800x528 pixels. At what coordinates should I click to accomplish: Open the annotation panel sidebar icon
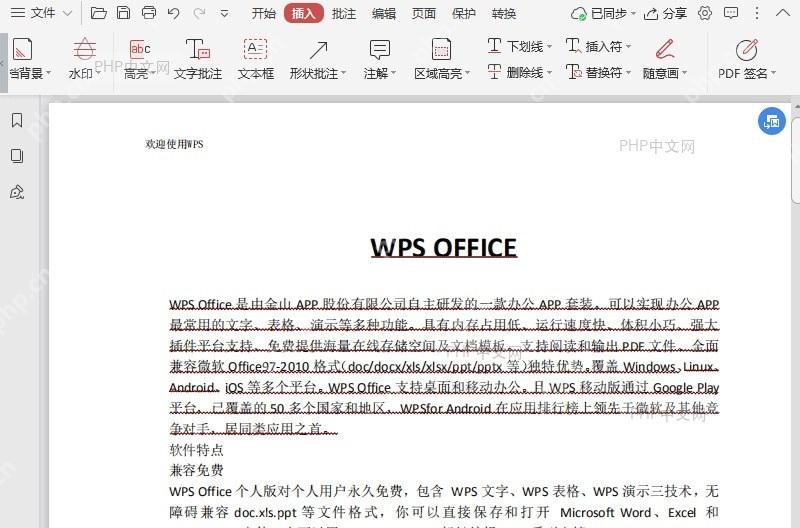[x=17, y=192]
